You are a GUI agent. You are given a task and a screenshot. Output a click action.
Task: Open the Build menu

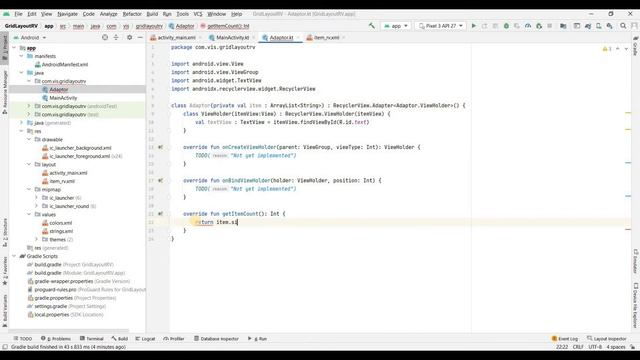152,14
